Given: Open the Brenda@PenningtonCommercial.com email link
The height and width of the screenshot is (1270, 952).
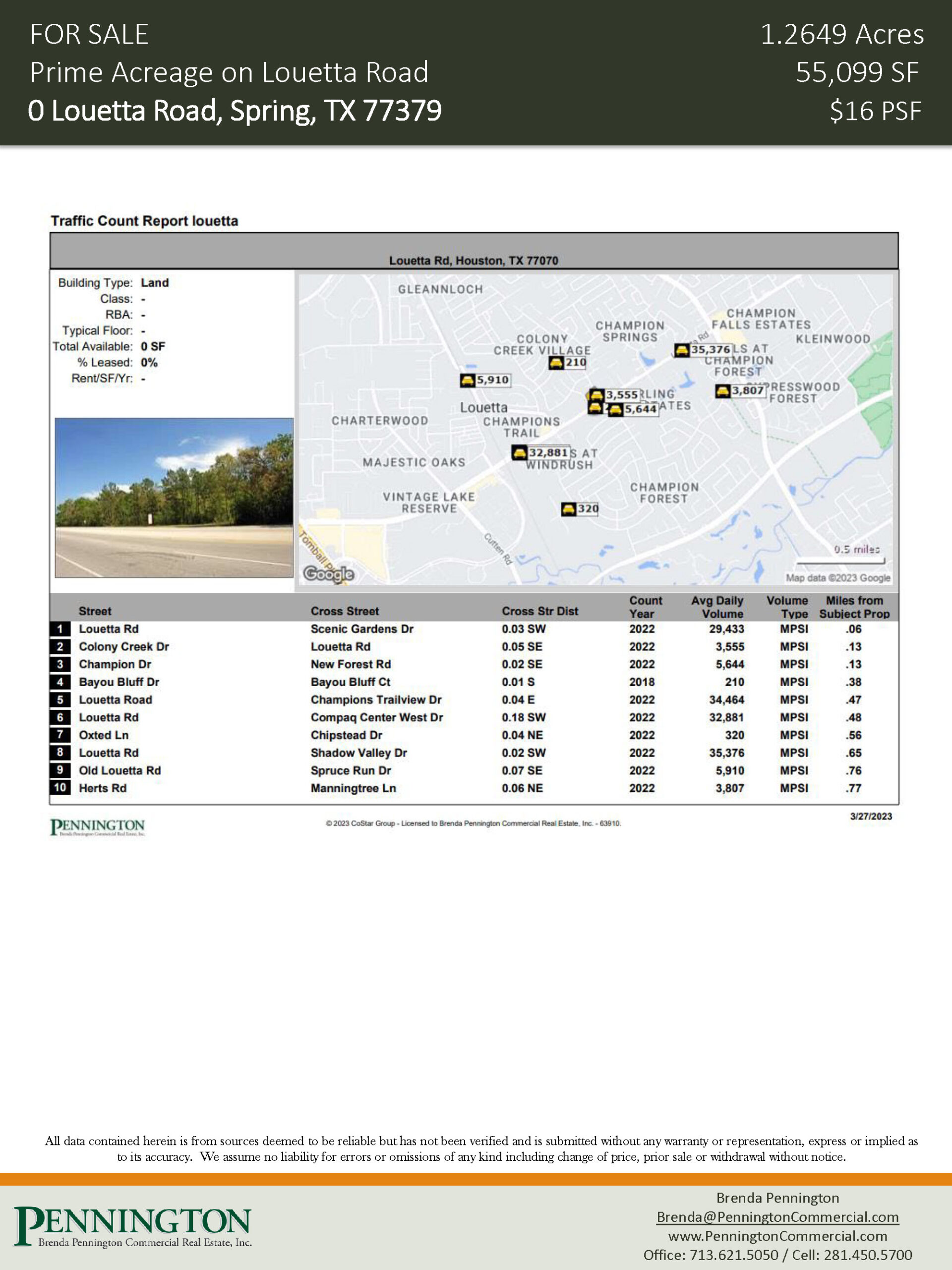Looking at the screenshot, I should click(777, 1216).
